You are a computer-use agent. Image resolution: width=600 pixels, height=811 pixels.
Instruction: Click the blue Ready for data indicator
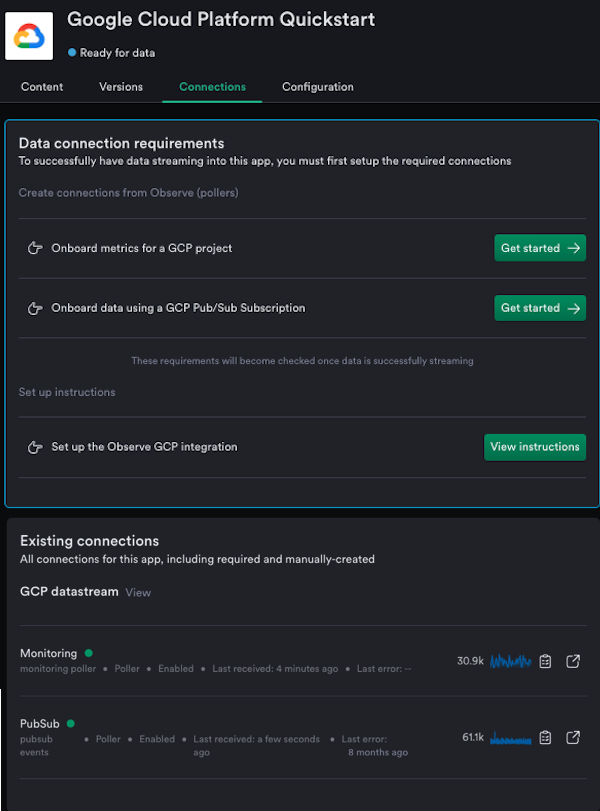point(72,52)
